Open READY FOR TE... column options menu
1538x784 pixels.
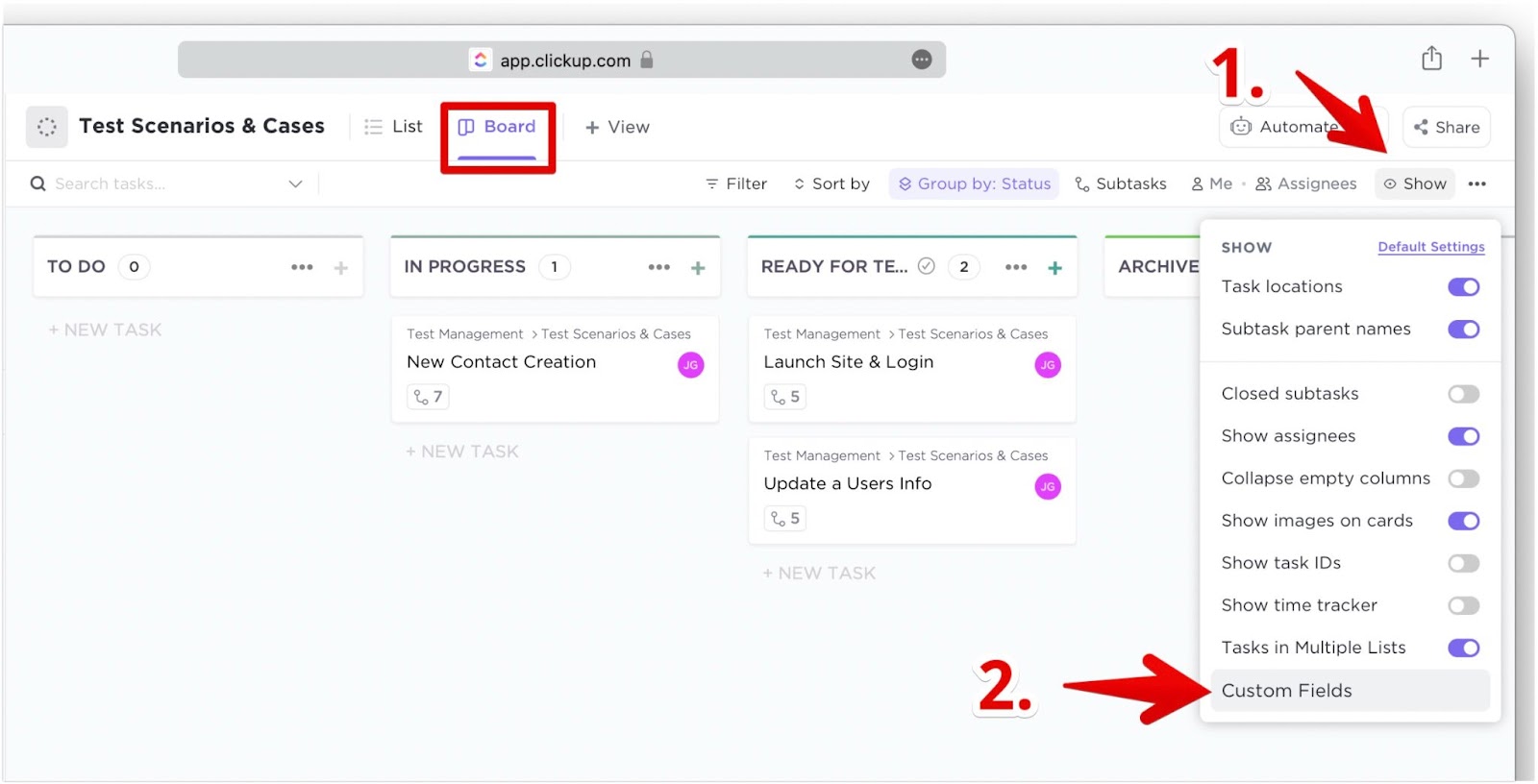(x=1016, y=267)
